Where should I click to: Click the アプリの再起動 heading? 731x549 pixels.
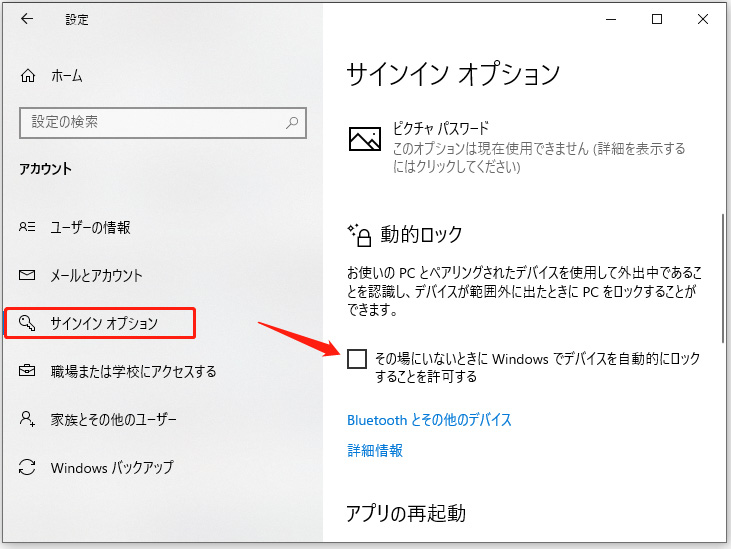coord(406,513)
